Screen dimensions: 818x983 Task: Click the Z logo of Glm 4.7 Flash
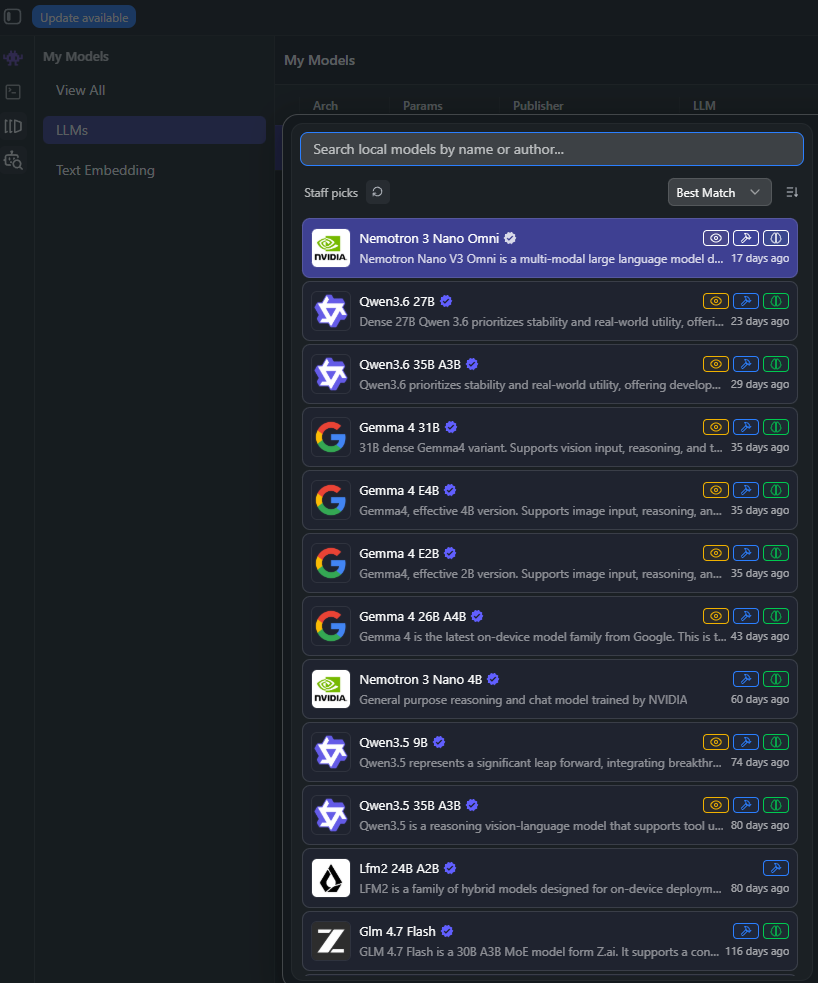331,941
